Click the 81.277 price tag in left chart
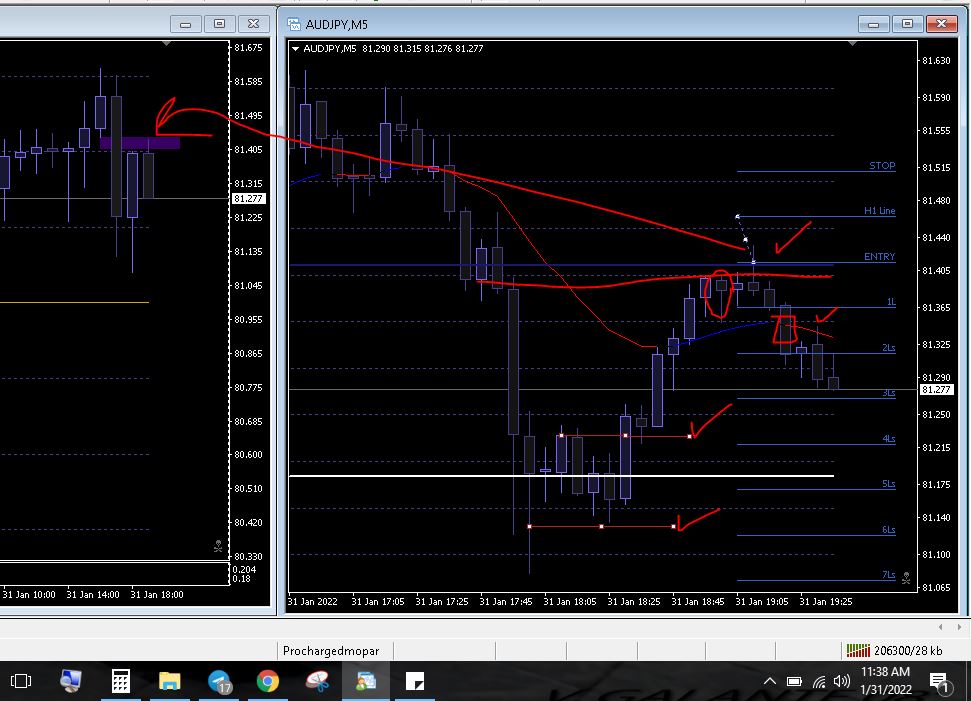971x701 pixels. tap(248, 199)
